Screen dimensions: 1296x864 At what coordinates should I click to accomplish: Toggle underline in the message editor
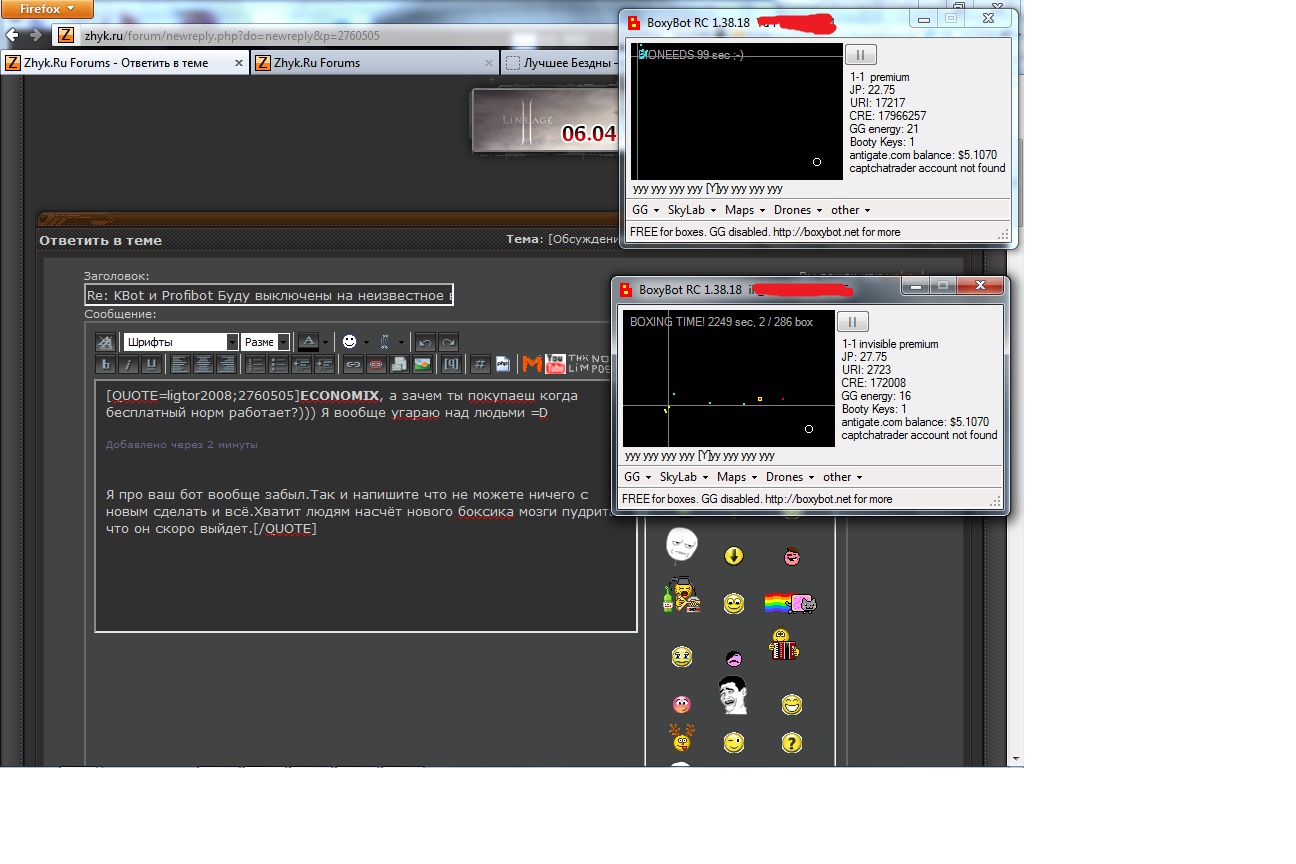click(x=152, y=365)
